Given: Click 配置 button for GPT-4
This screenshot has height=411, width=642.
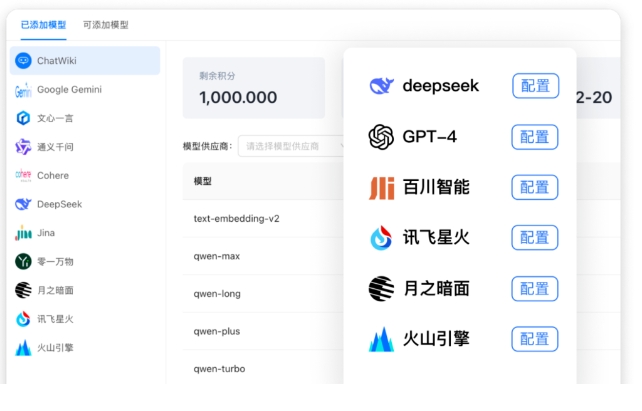Looking at the screenshot, I should click(x=535, y=137).
